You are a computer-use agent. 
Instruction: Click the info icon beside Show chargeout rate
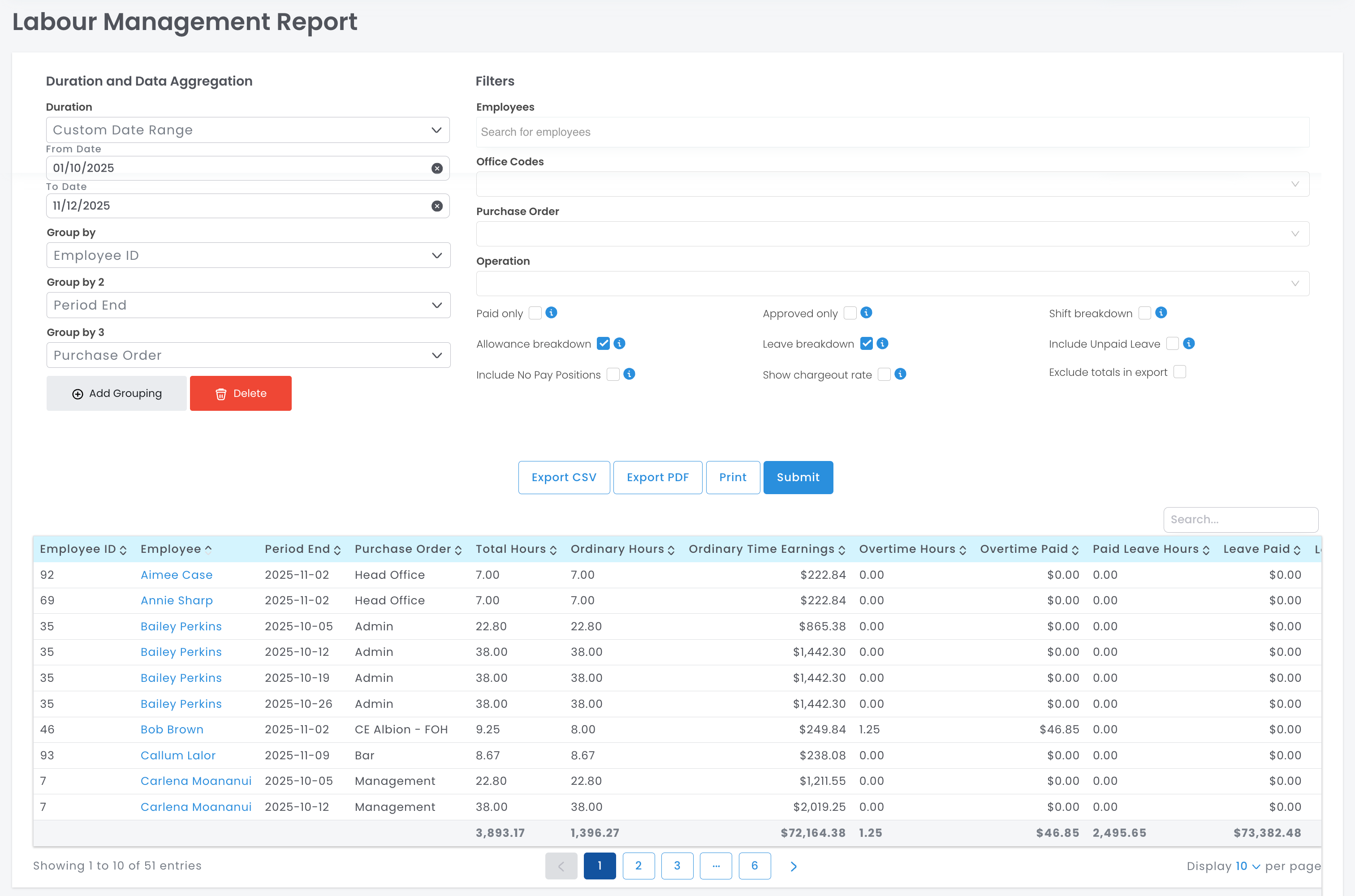tap(900, 374)
